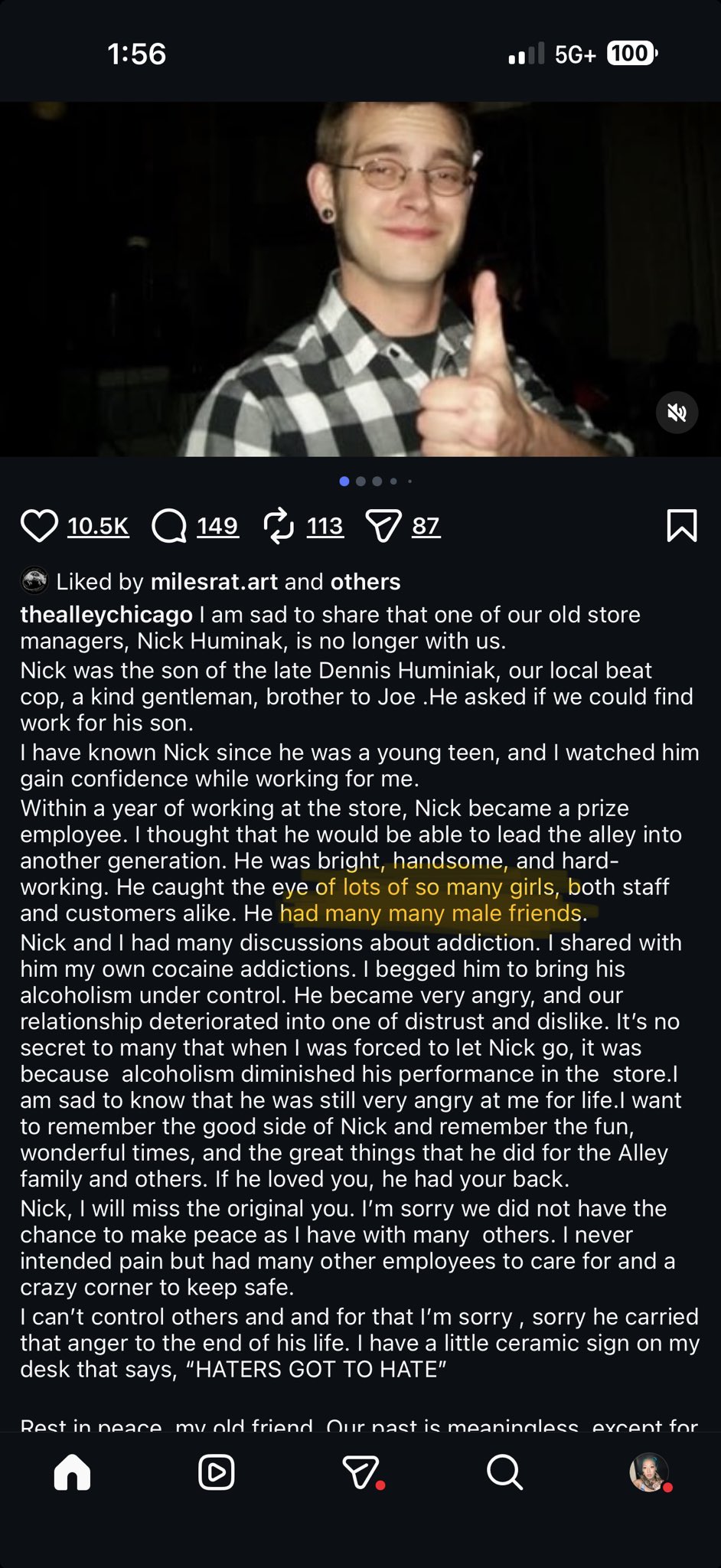The width and height of the screenshot is (721, 1568).
Task: Open comments via speech bubble icon
Action: (169, 526)
